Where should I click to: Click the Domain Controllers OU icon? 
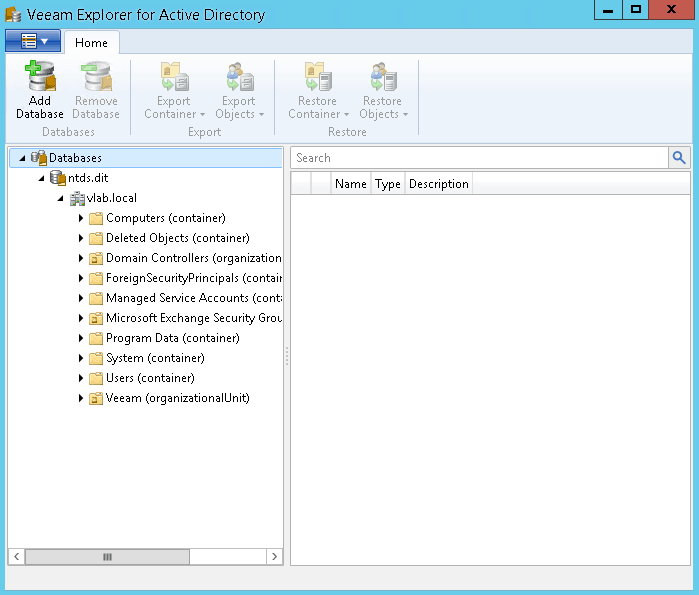[x=96, y=259]
